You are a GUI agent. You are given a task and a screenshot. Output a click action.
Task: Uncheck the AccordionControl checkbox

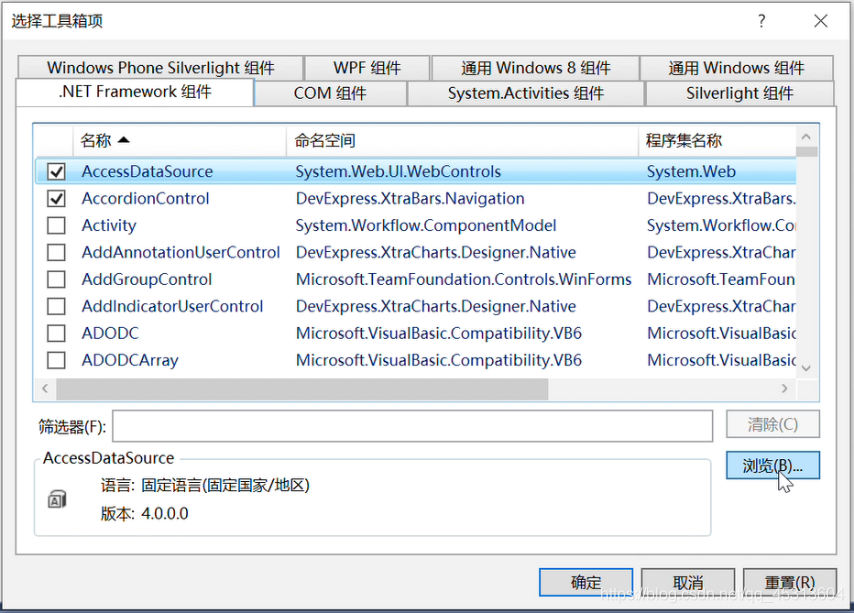55,198
